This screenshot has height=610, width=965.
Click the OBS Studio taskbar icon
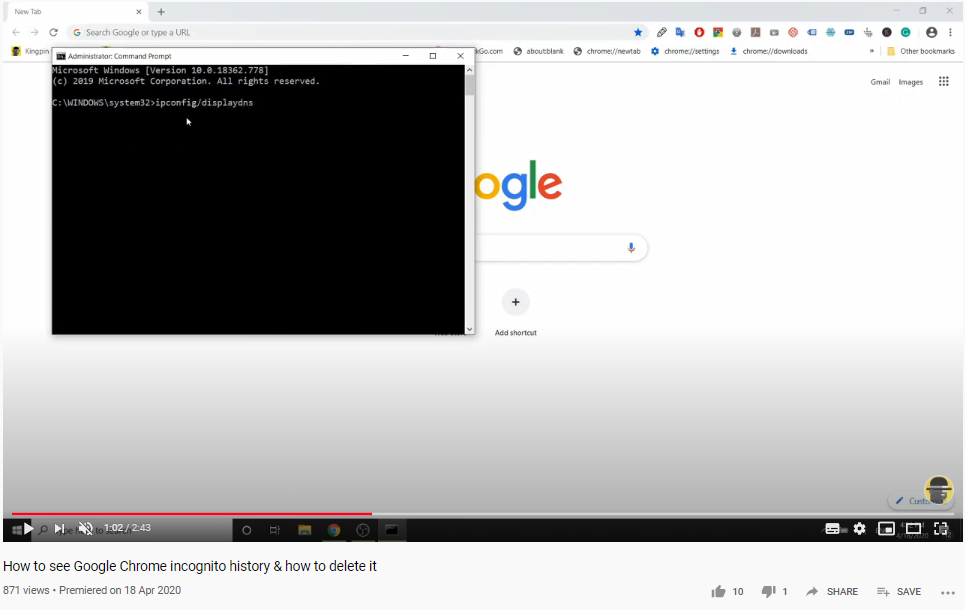tap(362, 530)
